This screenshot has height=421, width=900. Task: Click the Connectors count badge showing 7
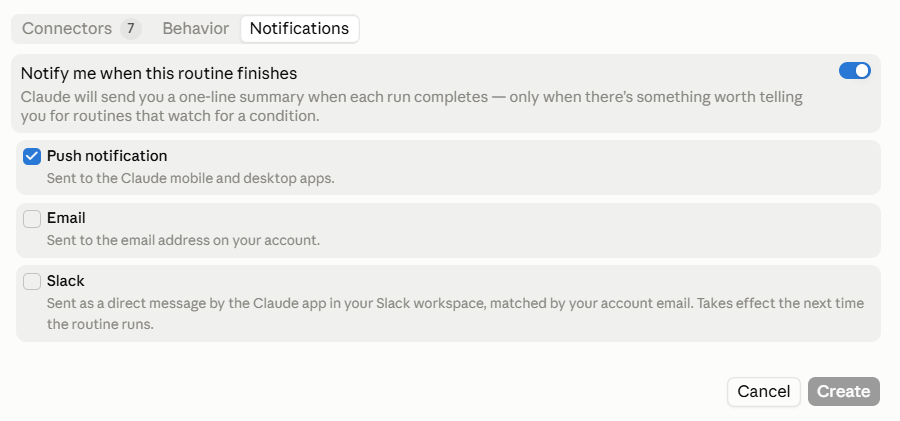(x=131, y=29)
